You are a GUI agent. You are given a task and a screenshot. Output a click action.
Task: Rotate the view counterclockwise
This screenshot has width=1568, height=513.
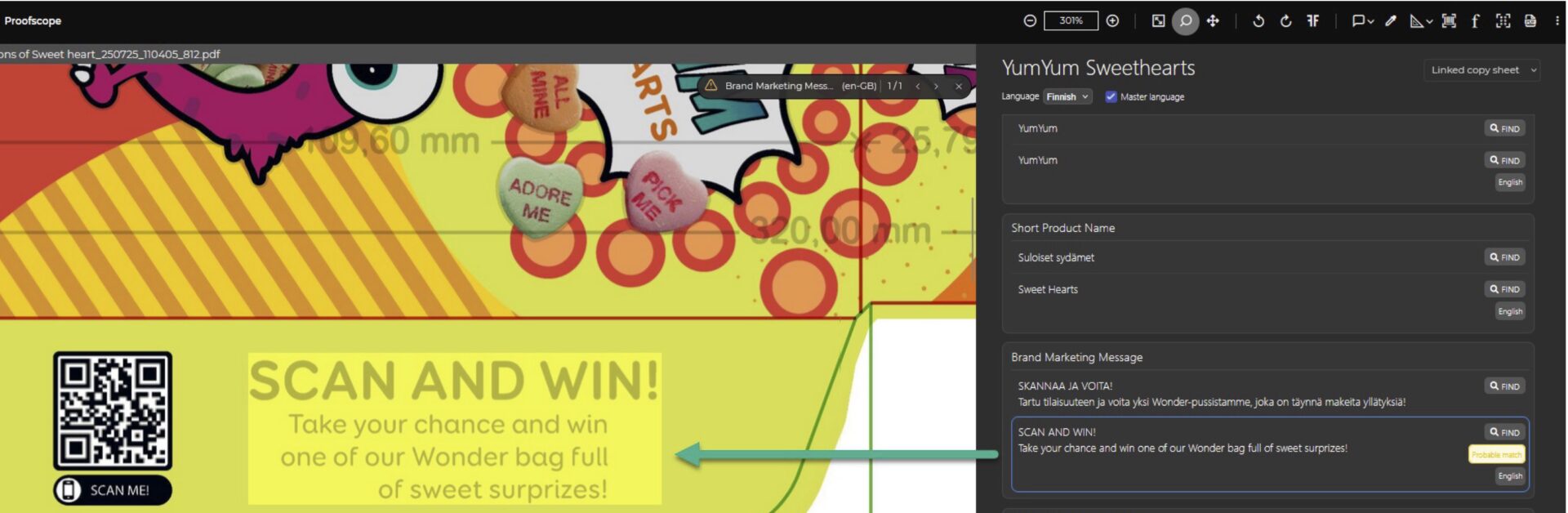pos(1258,21)
